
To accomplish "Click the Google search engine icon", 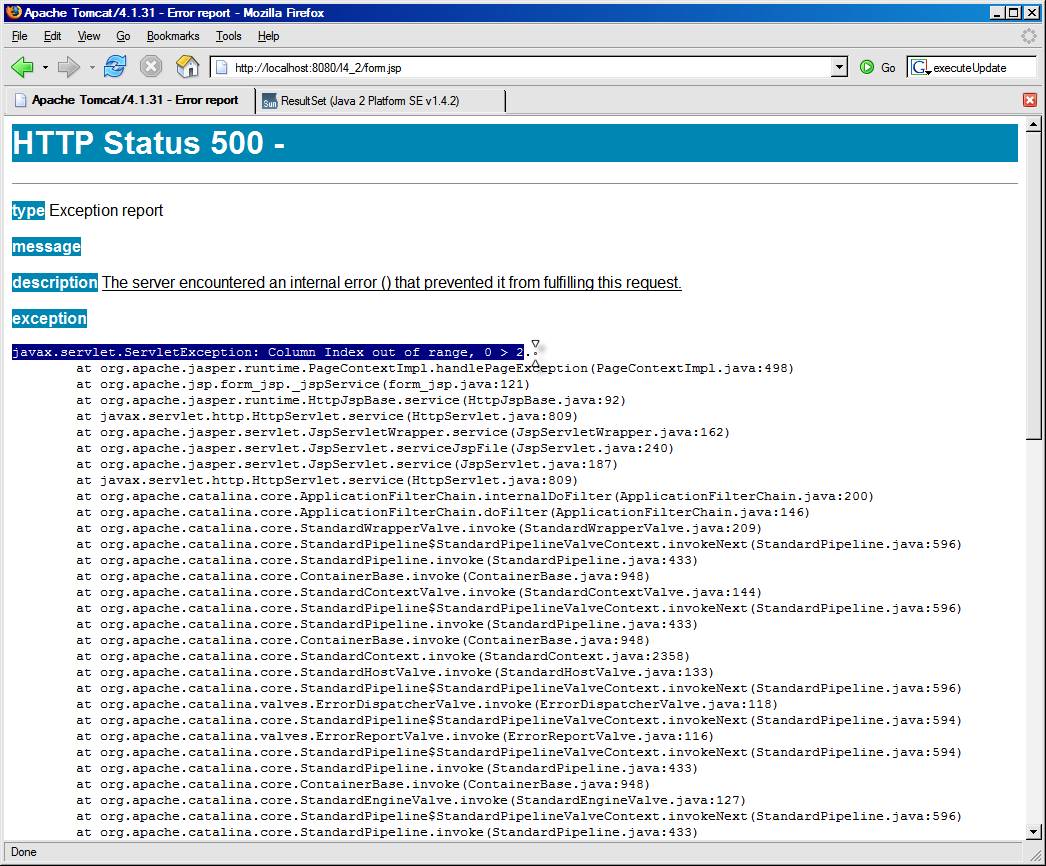I will (920, 67).
